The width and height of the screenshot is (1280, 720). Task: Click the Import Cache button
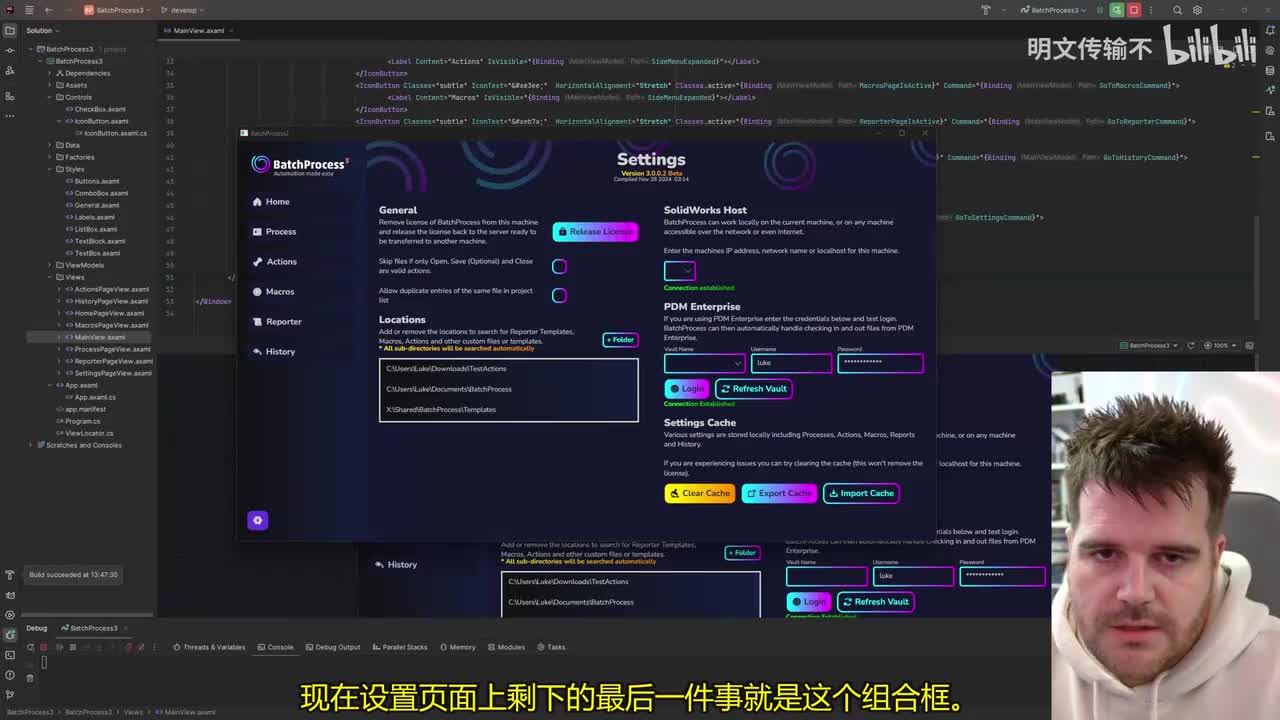tap(861, 493)
